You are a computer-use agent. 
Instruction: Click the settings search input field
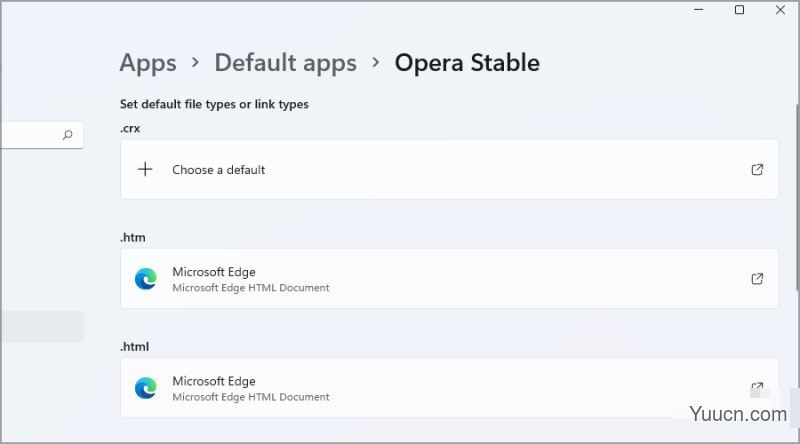coord(41,135)
